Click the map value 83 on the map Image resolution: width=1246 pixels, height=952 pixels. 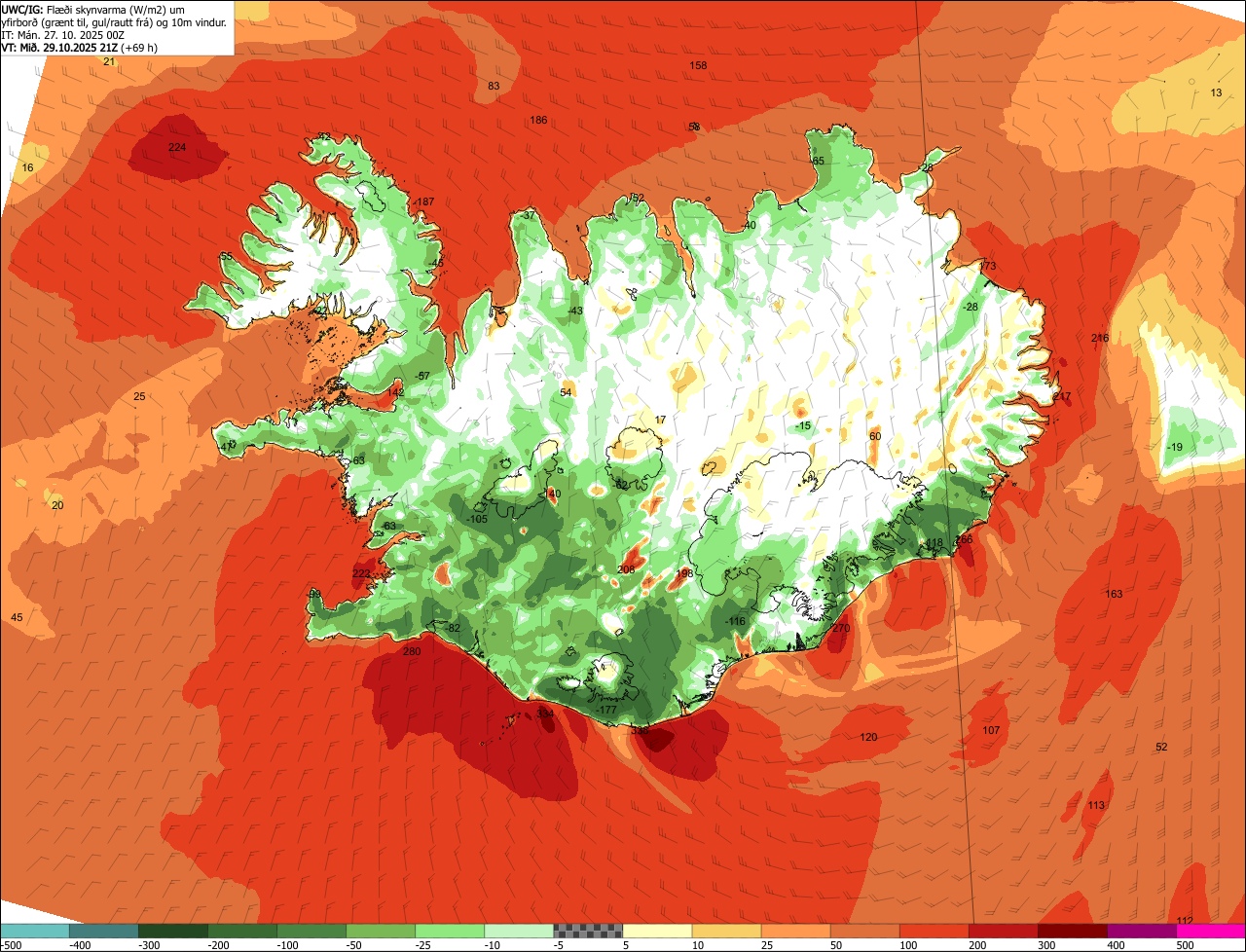494,86
